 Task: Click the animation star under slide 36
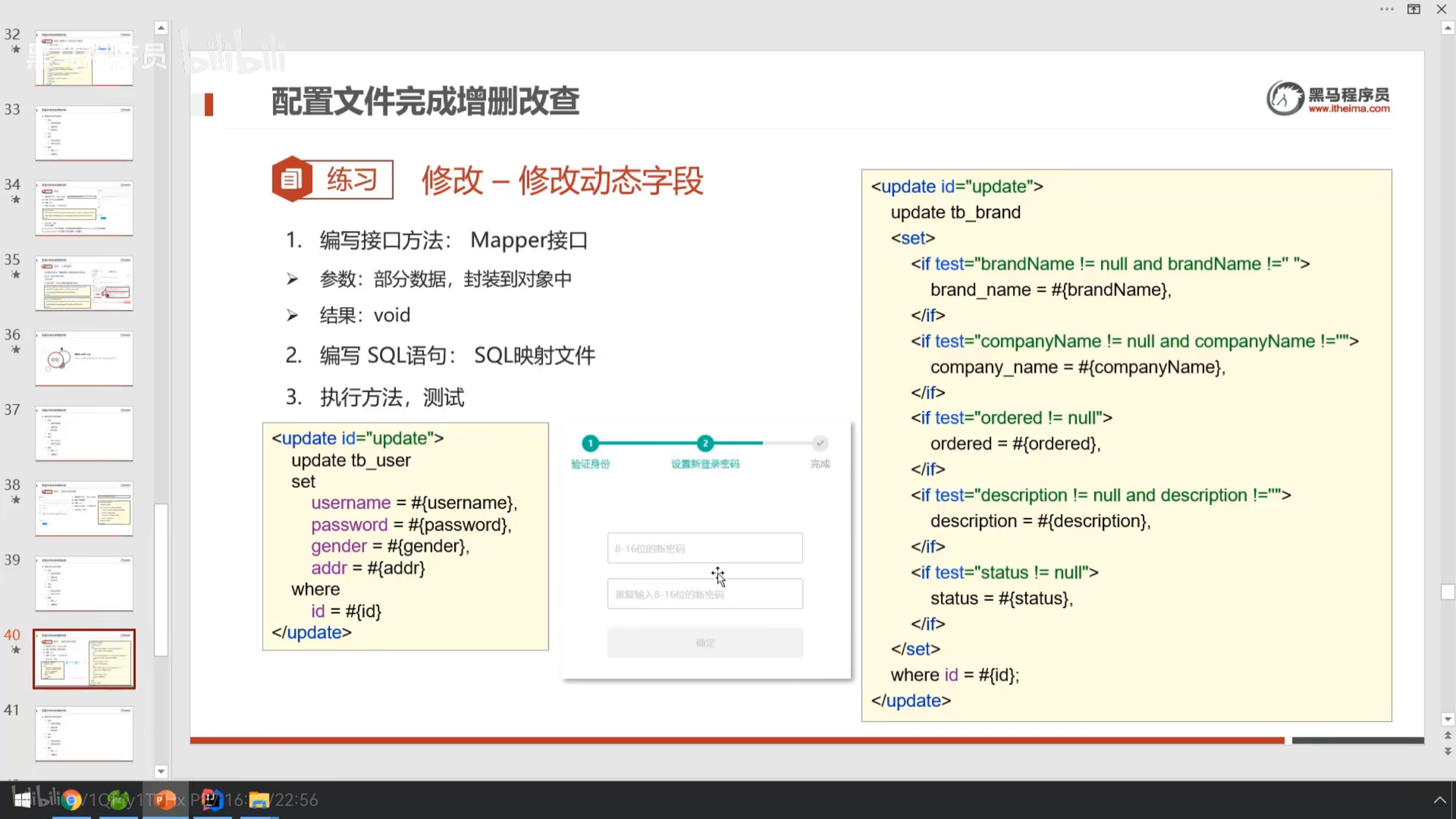pyautogui.click(x=16, y=350)
